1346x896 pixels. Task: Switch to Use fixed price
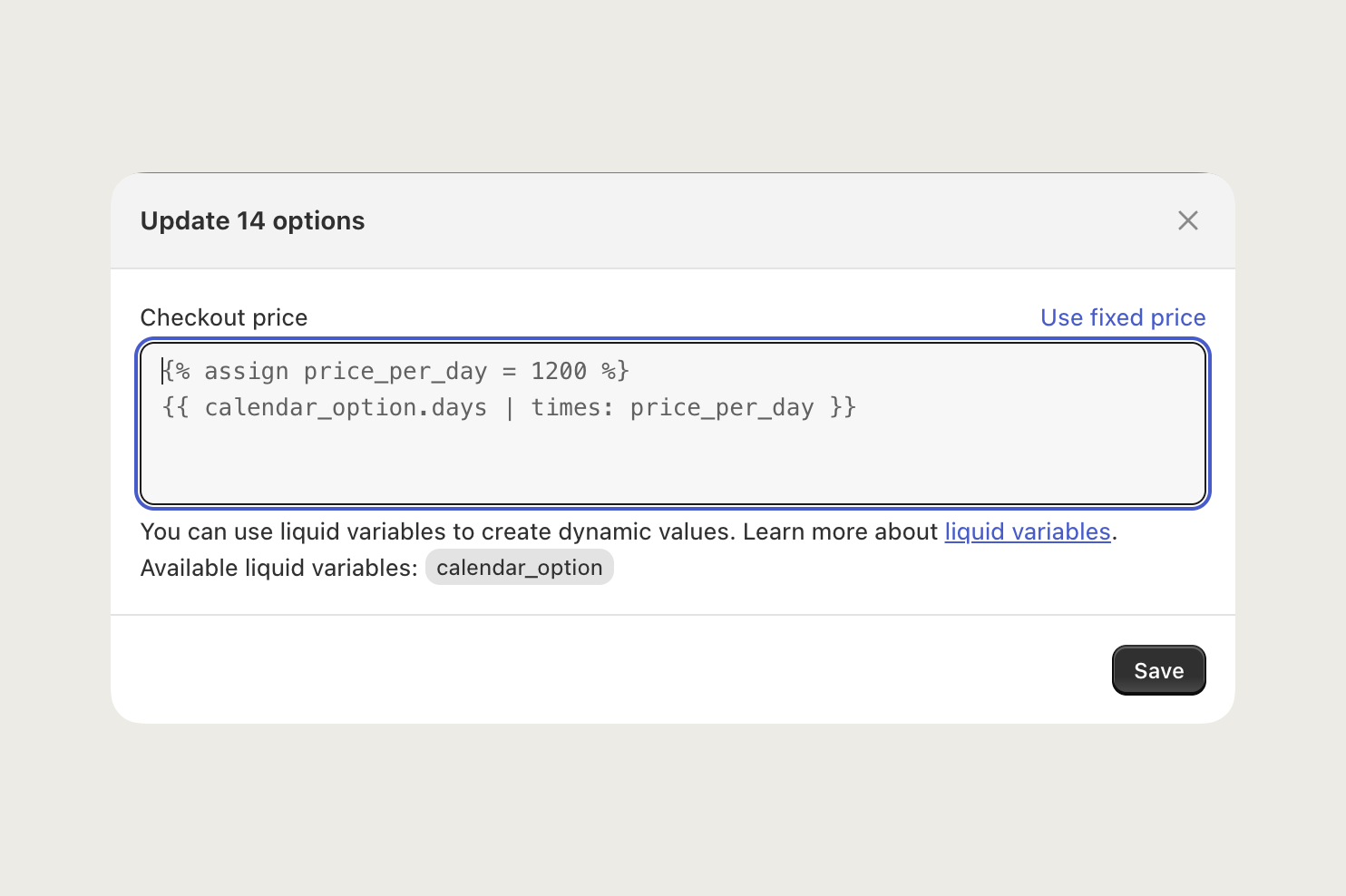pyautogui.click(x=1122, y=317)
